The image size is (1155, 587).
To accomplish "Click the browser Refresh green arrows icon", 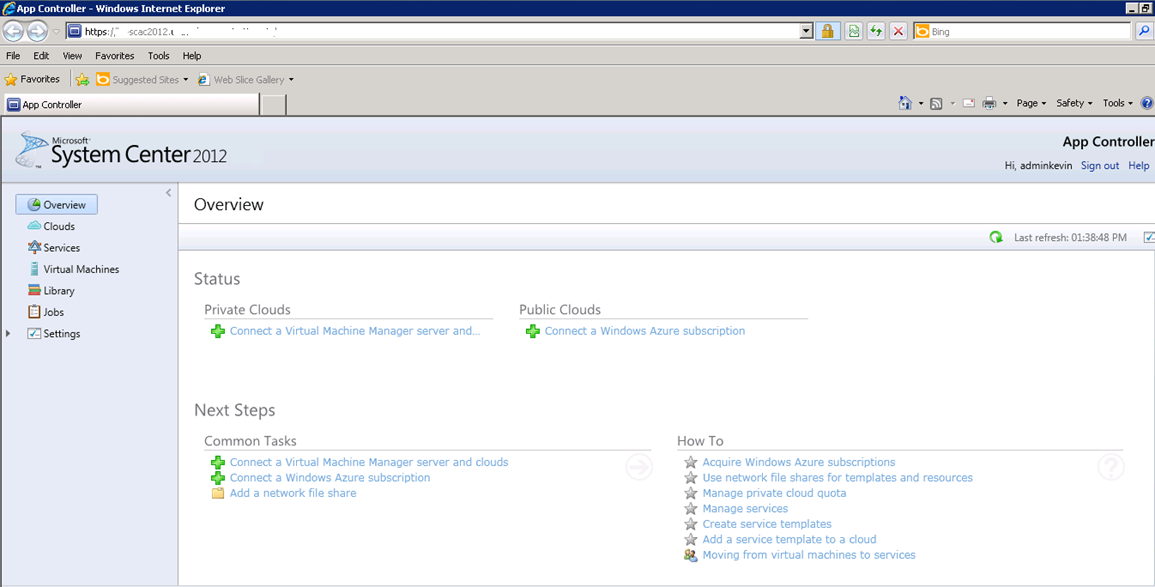I will pos(876,31).
